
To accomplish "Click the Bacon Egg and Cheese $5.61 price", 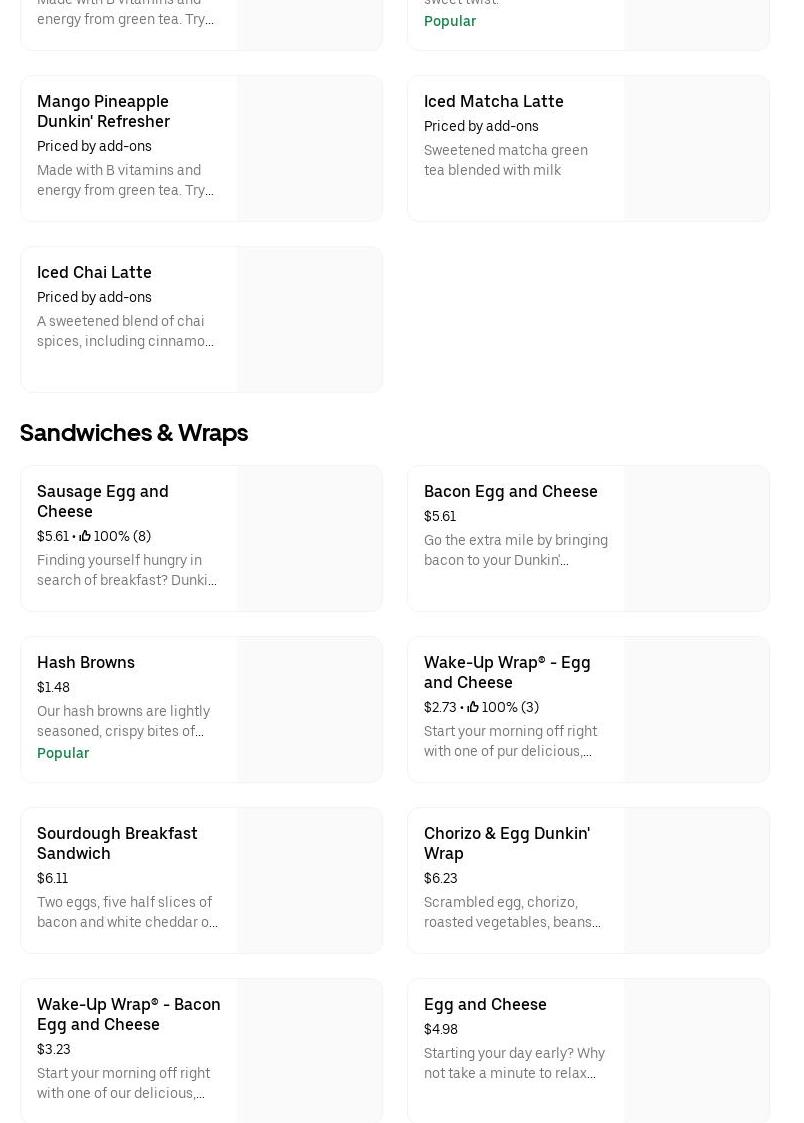I will pos(440,516).
